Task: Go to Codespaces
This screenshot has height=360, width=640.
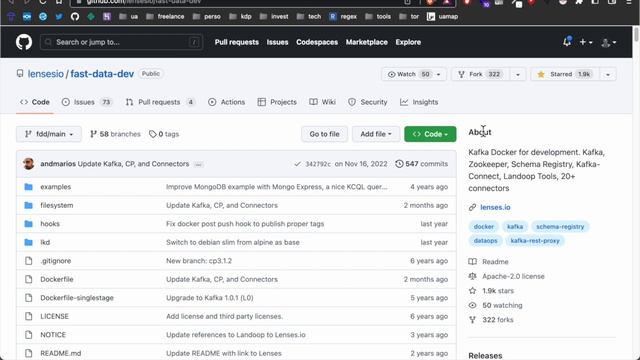Action: pyautogui.click(x=317, y=42)
